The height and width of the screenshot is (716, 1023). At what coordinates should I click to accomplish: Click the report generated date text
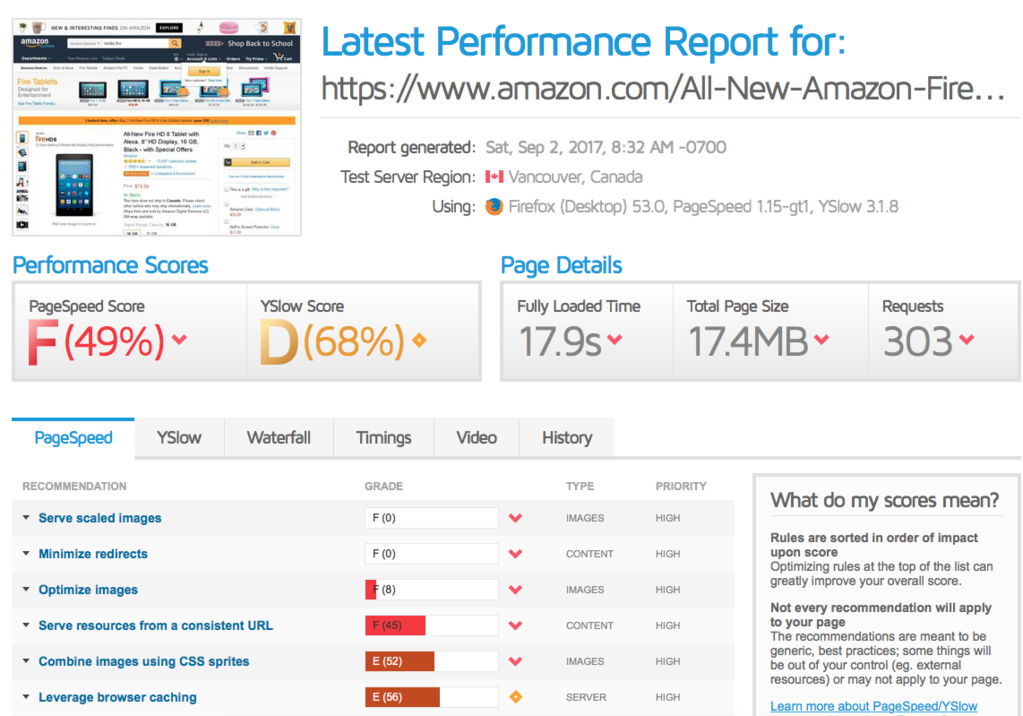click(605, 148)
